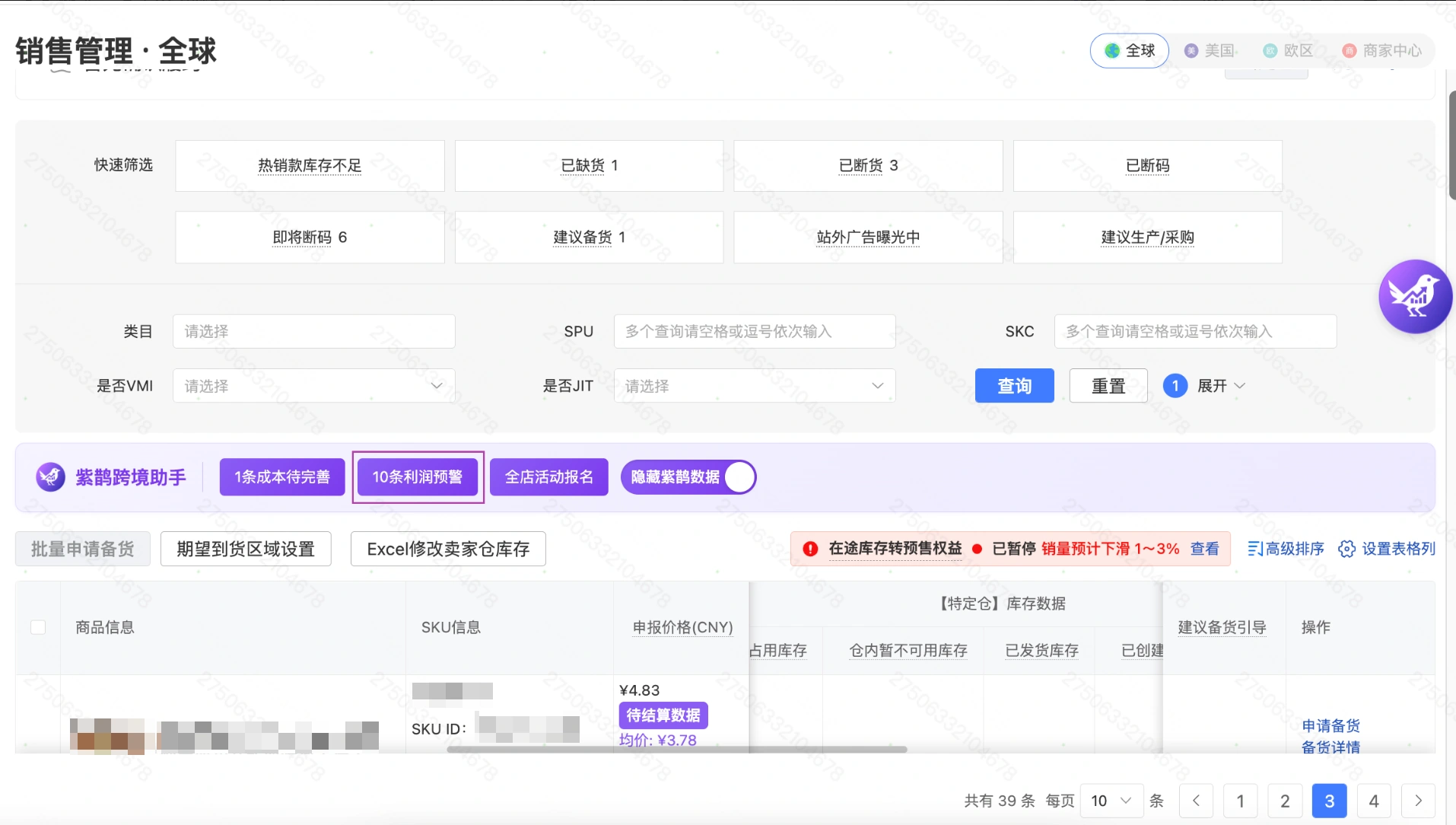Click 批量申请备货 button
The image size is (1456, 825).
pyautogui.click(x=83, y=549)
